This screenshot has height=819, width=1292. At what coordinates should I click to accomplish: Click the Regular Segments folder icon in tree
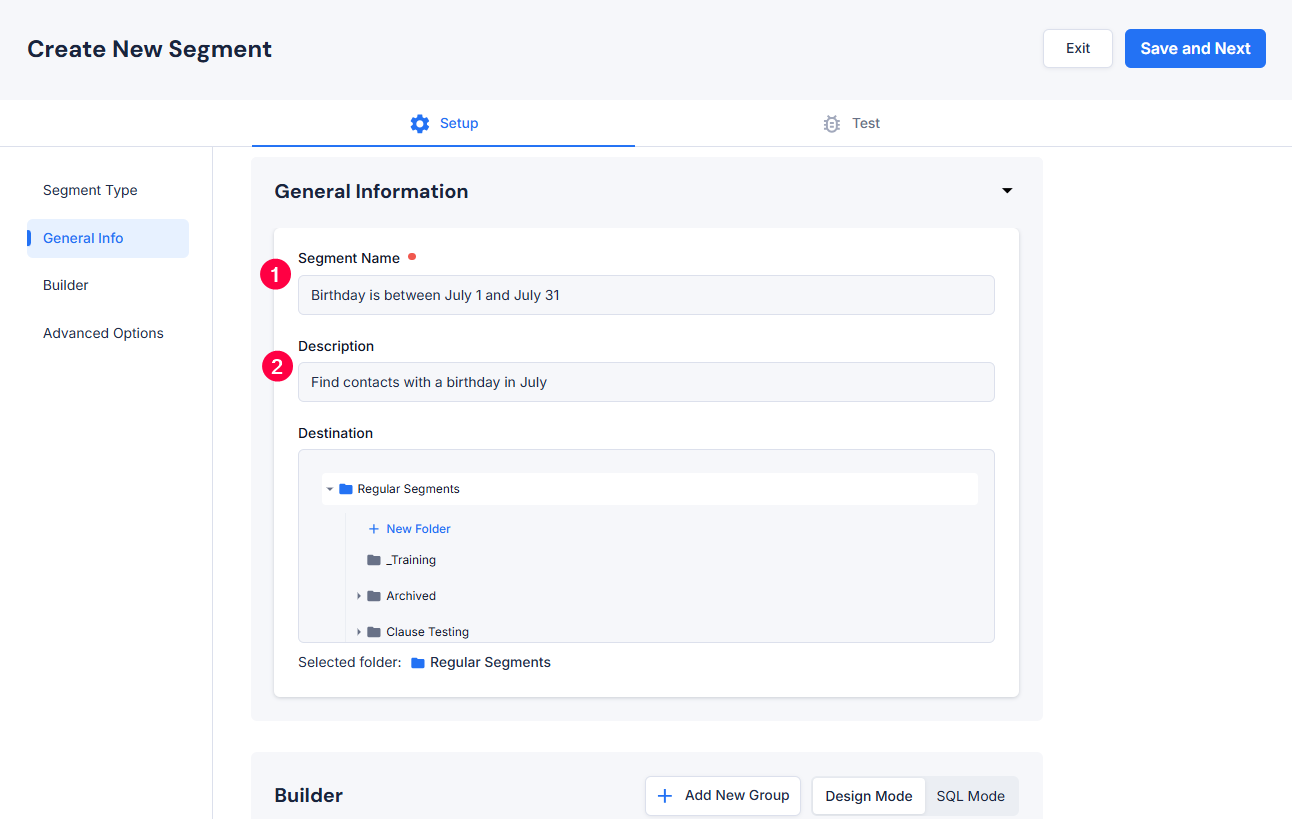346,489
